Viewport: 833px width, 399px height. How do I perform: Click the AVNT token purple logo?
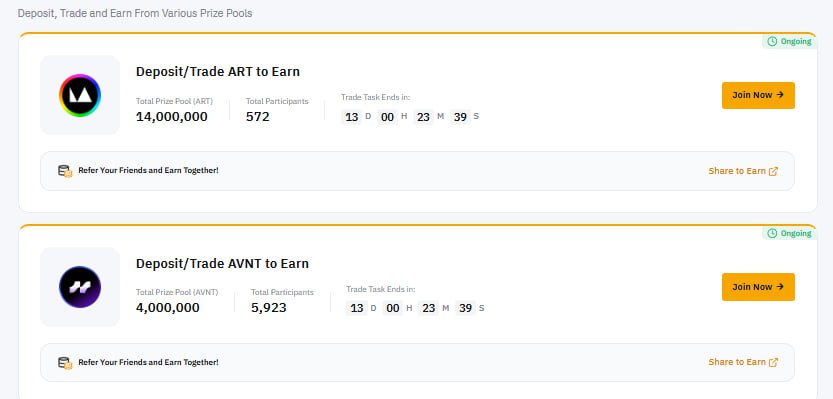[x=80, y=287]
